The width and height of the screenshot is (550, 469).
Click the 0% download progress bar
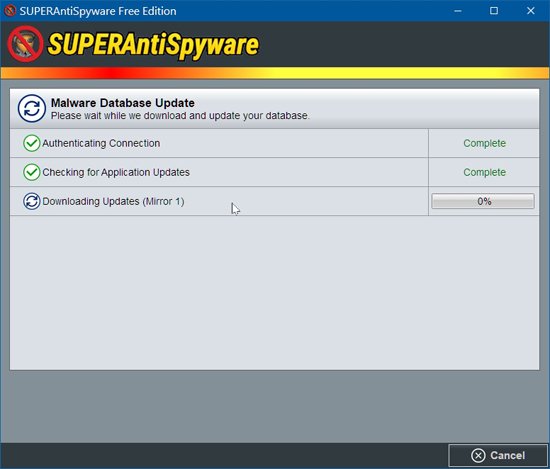[x=483, y=201]
